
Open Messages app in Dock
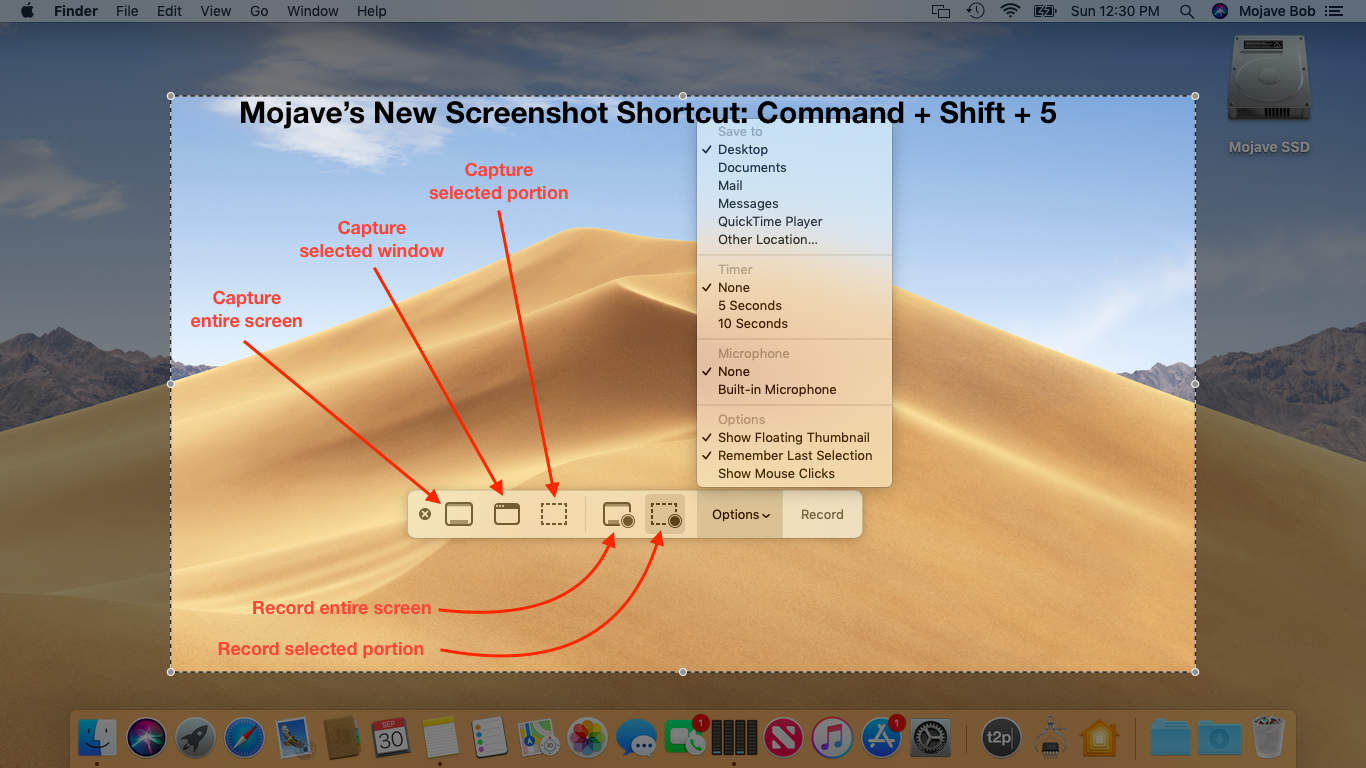pos(637,738)
